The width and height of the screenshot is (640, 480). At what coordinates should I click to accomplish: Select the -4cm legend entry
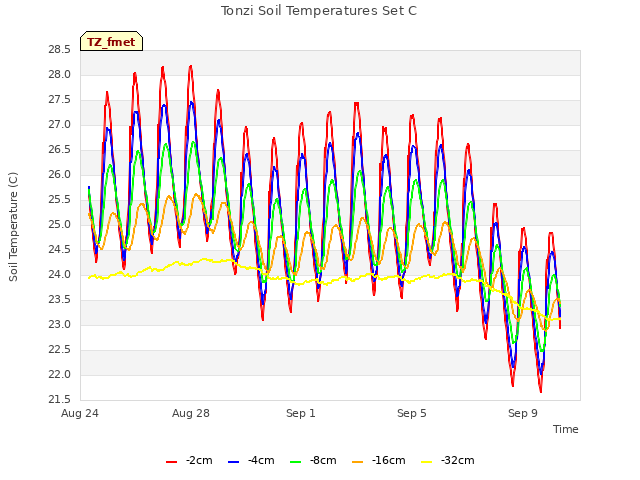pyautogui.click(x=251, y=460)
